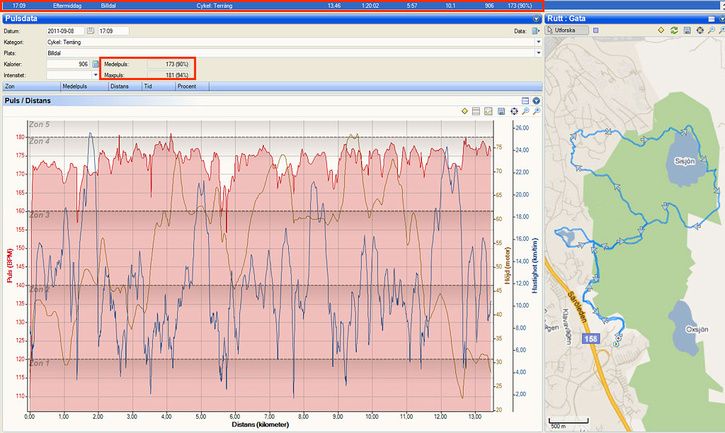Click the Utforska map button

coord(567,30)
